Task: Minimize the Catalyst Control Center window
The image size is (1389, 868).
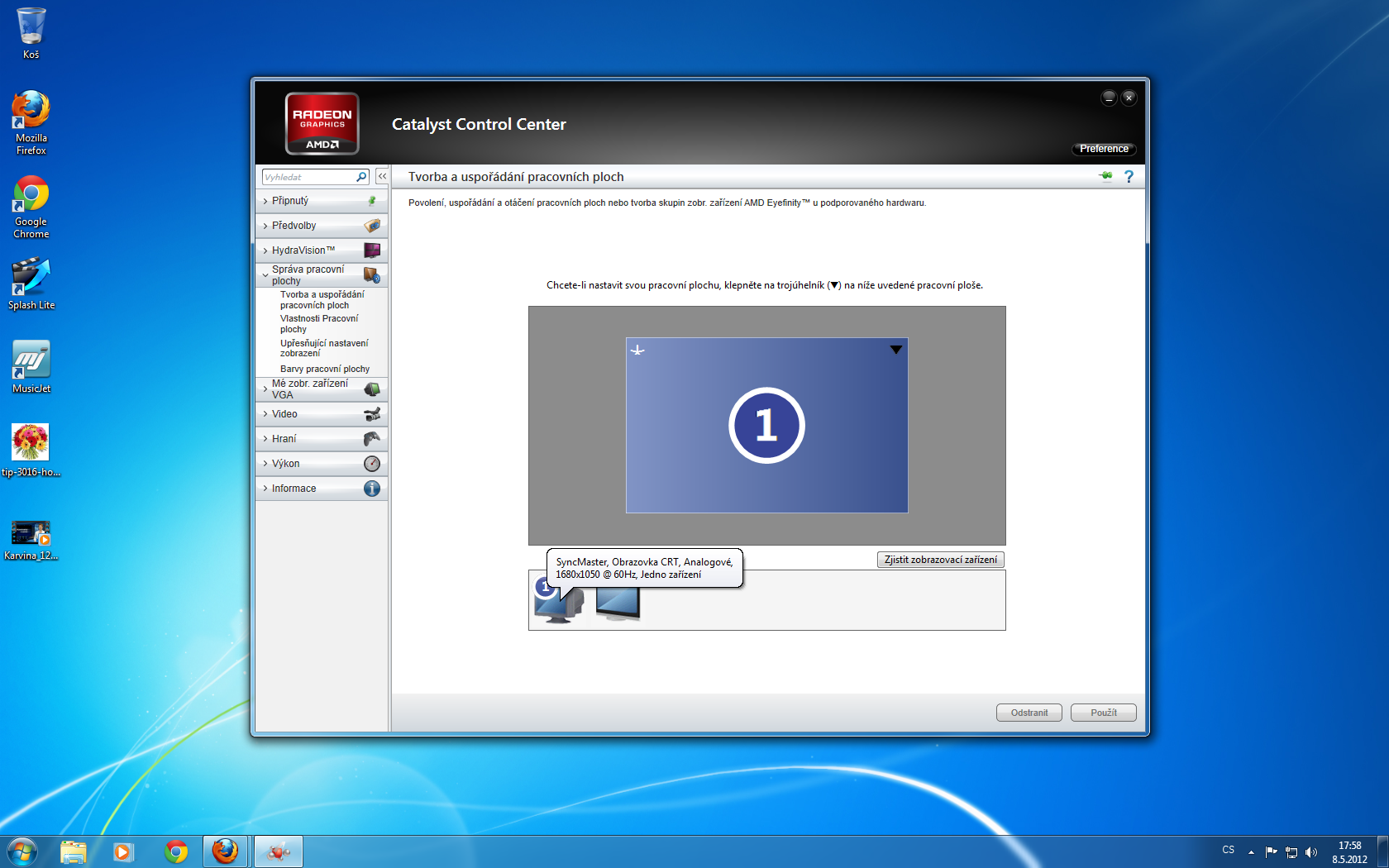Action: [1109, 98]
